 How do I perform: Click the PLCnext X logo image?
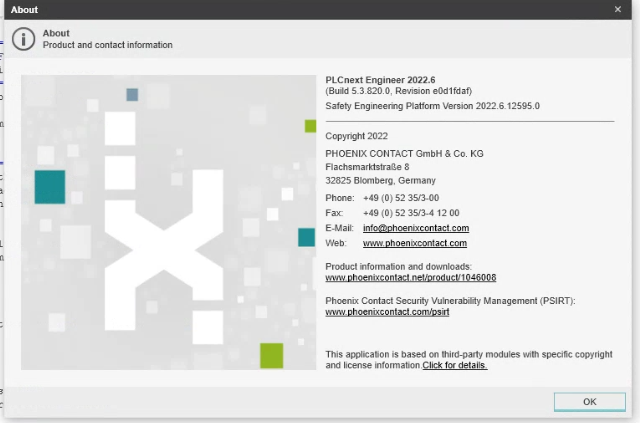[x=169, y=223]
